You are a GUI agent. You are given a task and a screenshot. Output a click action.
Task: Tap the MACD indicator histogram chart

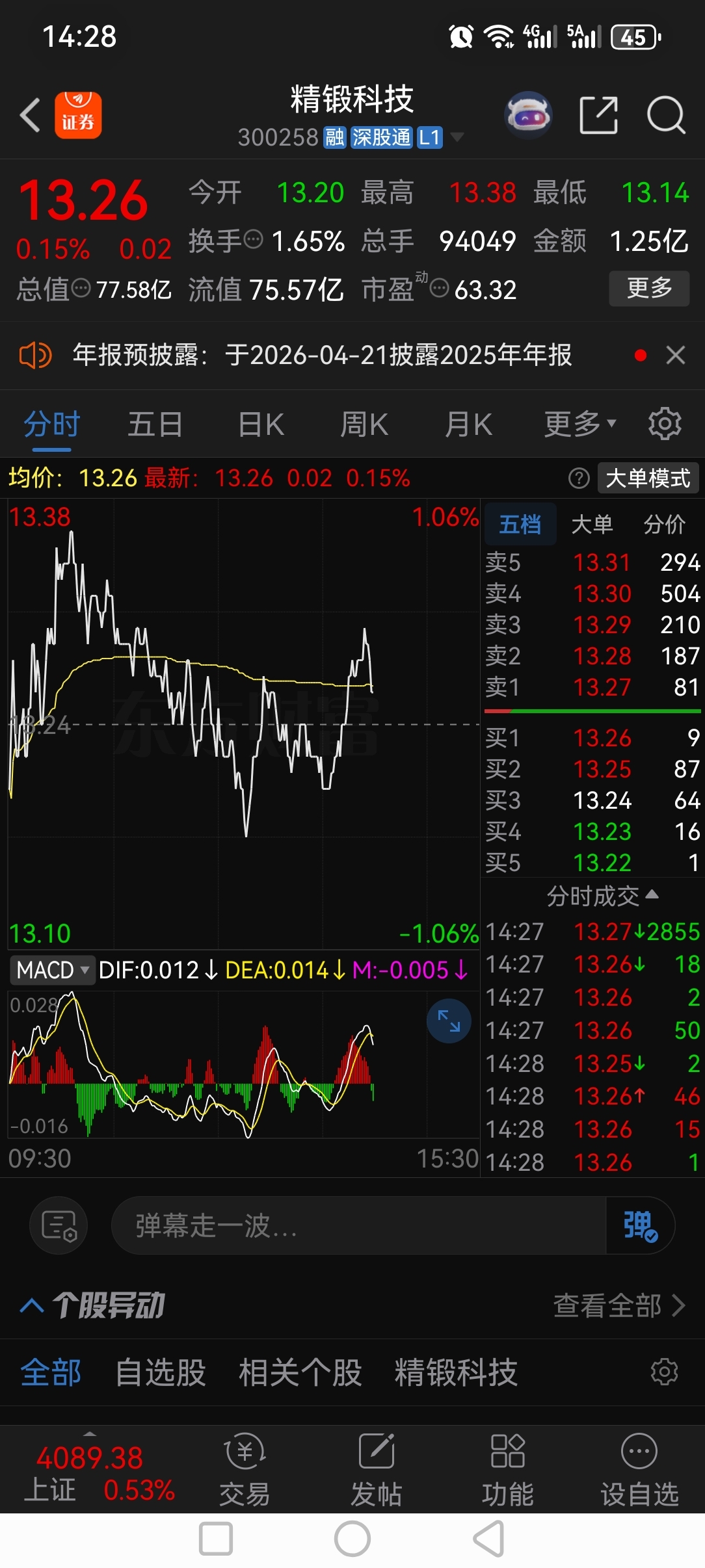click(x=244, y=1064)
